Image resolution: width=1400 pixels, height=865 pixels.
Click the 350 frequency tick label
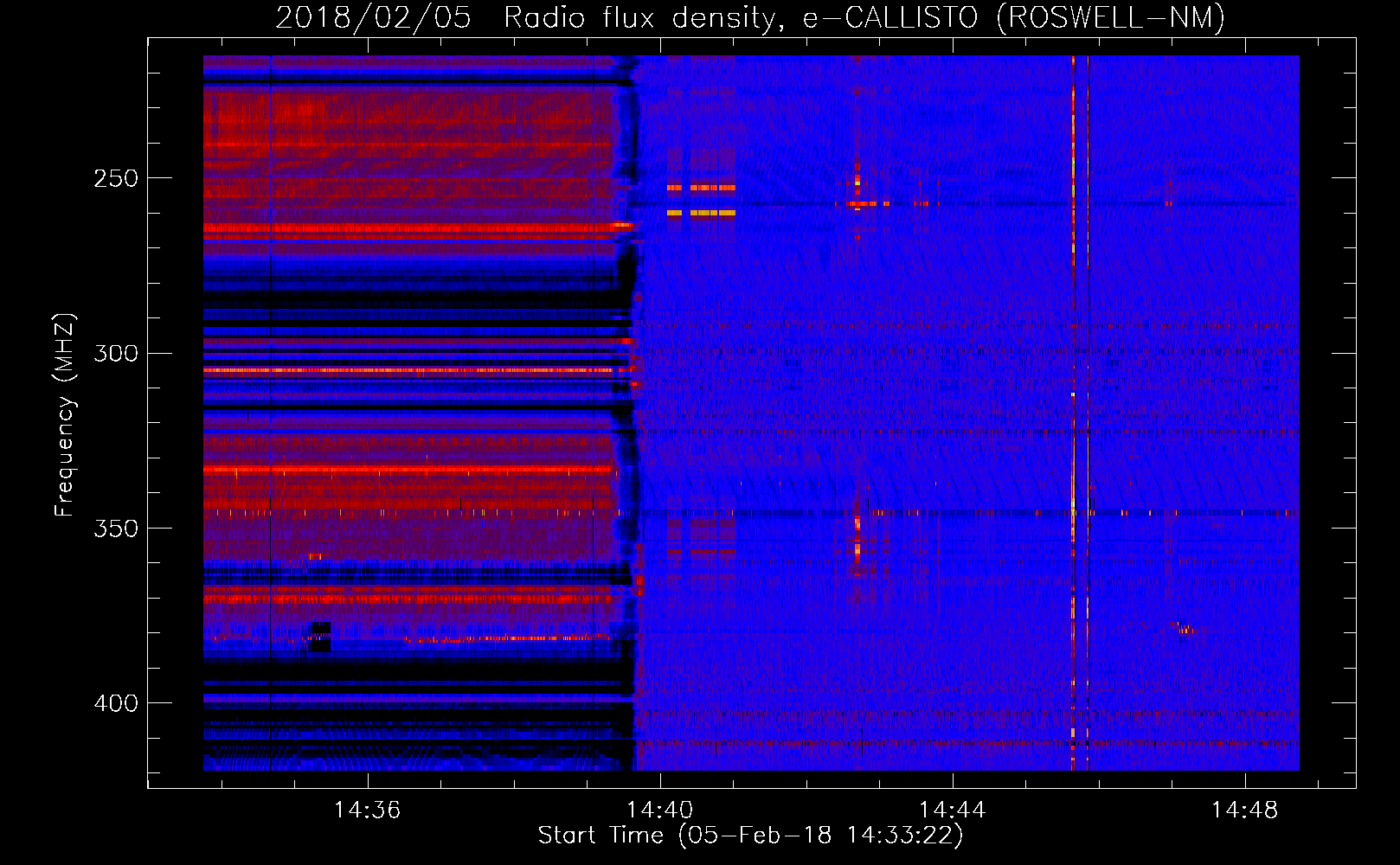point(116,529)
